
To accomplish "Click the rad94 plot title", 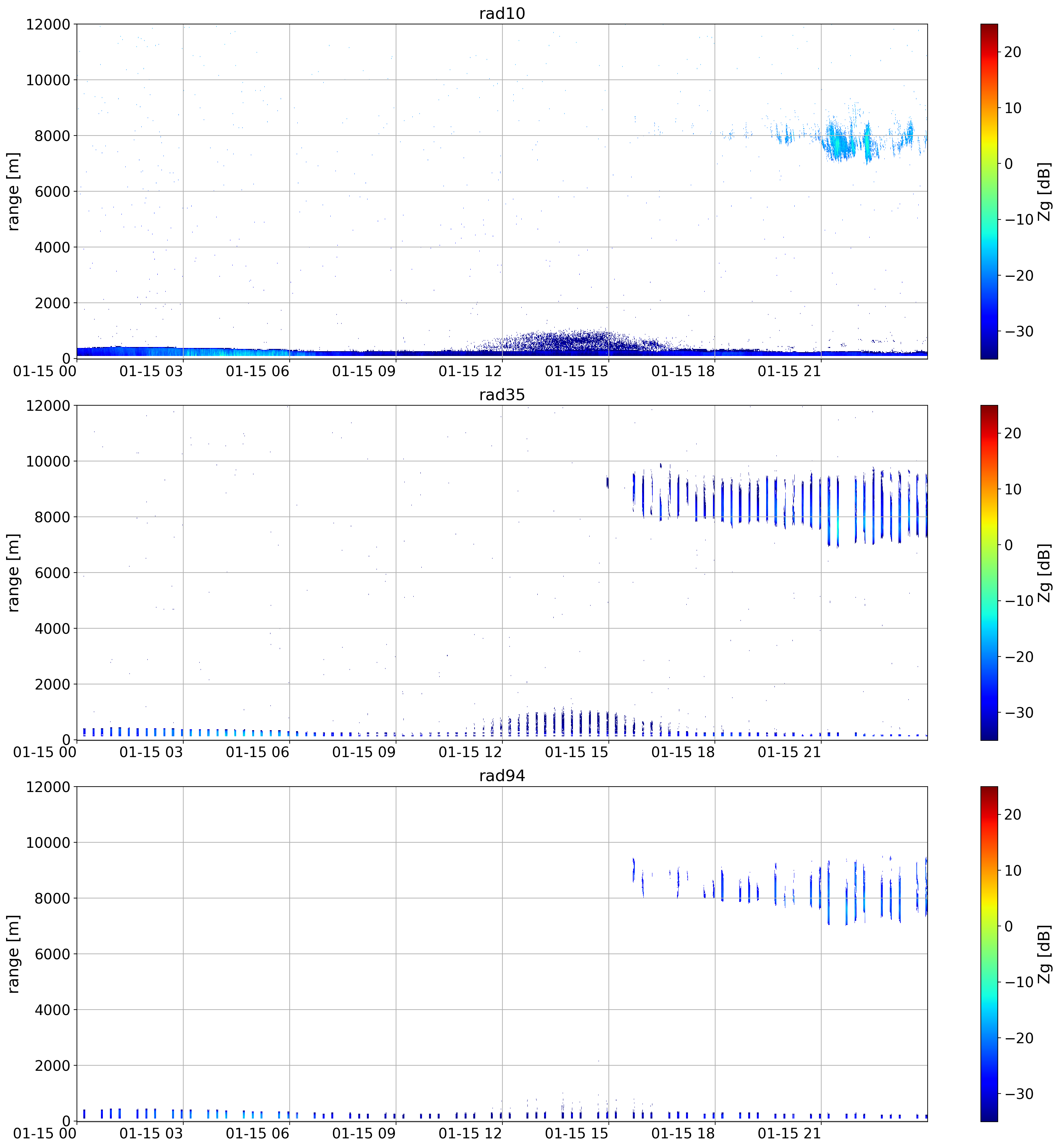I will (x=502, y=775).
